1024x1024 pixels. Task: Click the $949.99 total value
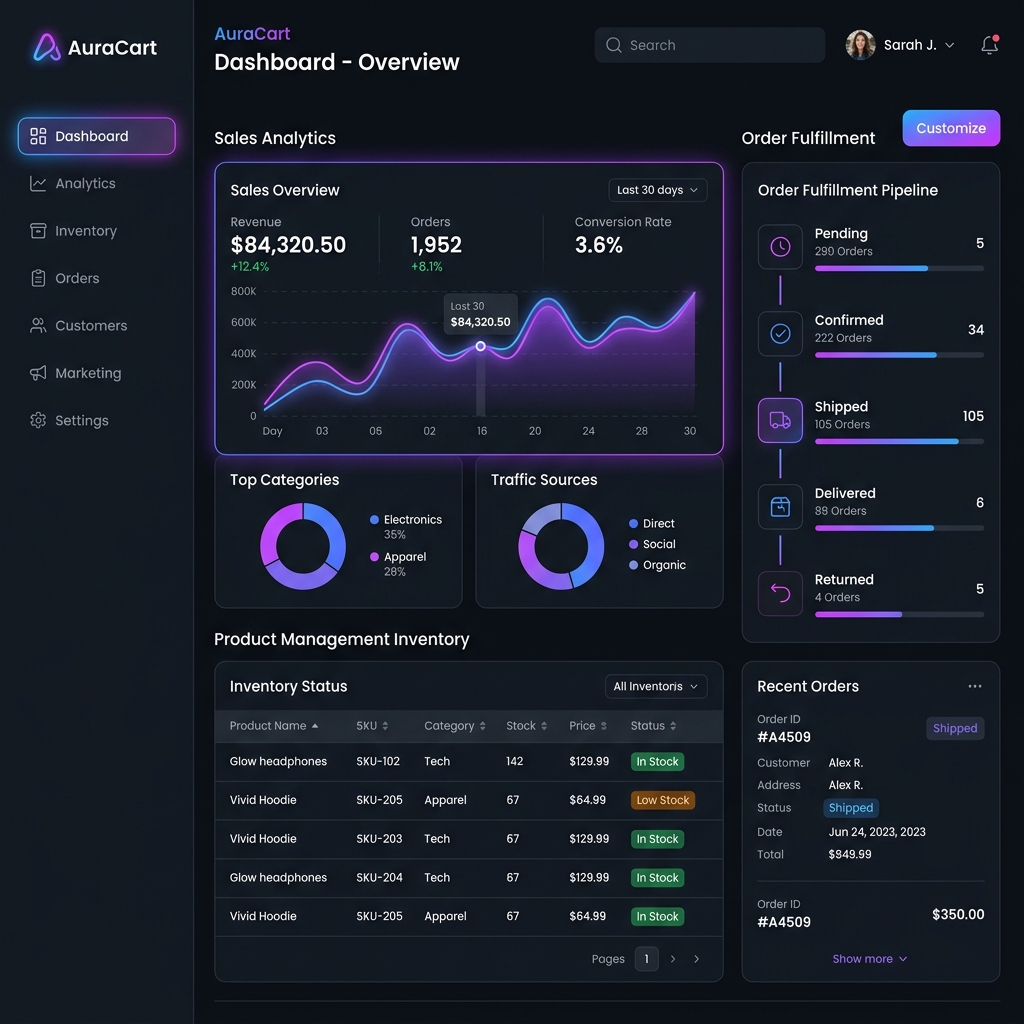tap(850, 854)
